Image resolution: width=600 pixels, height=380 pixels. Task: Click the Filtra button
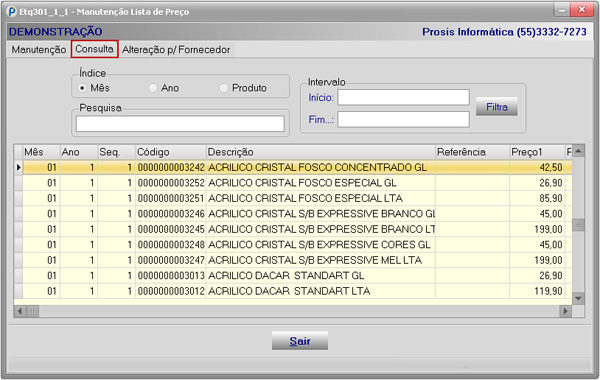pyautogui.click(x=497, y=107)
